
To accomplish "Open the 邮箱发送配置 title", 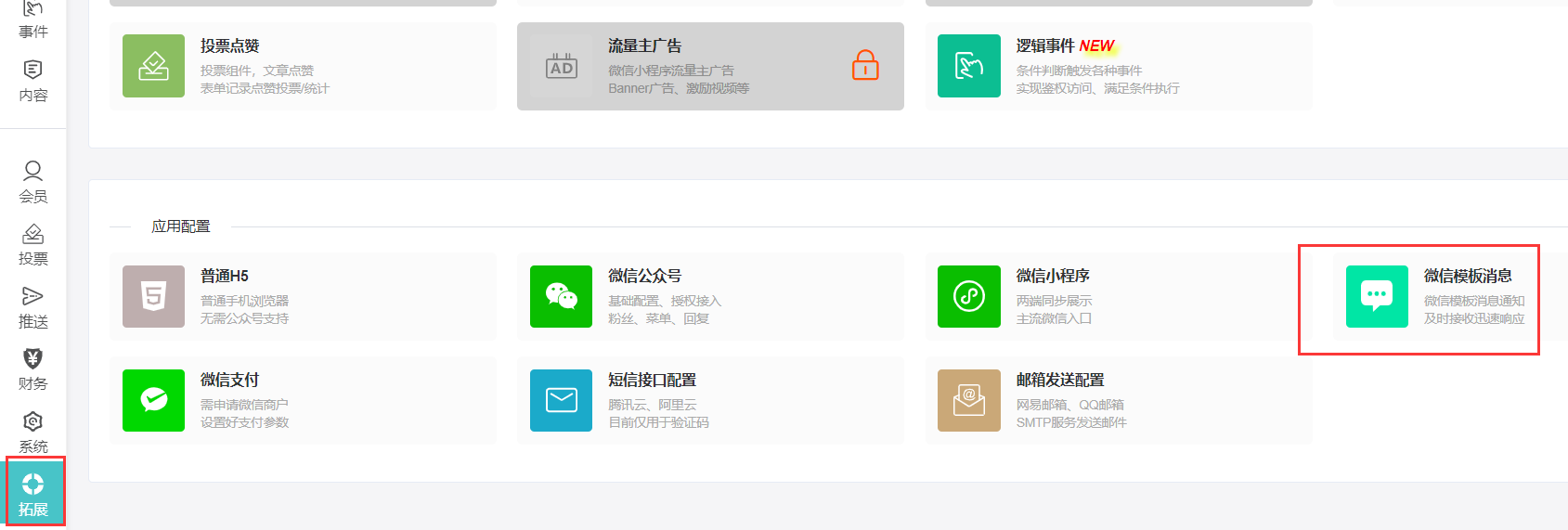I will point(1060,380).
